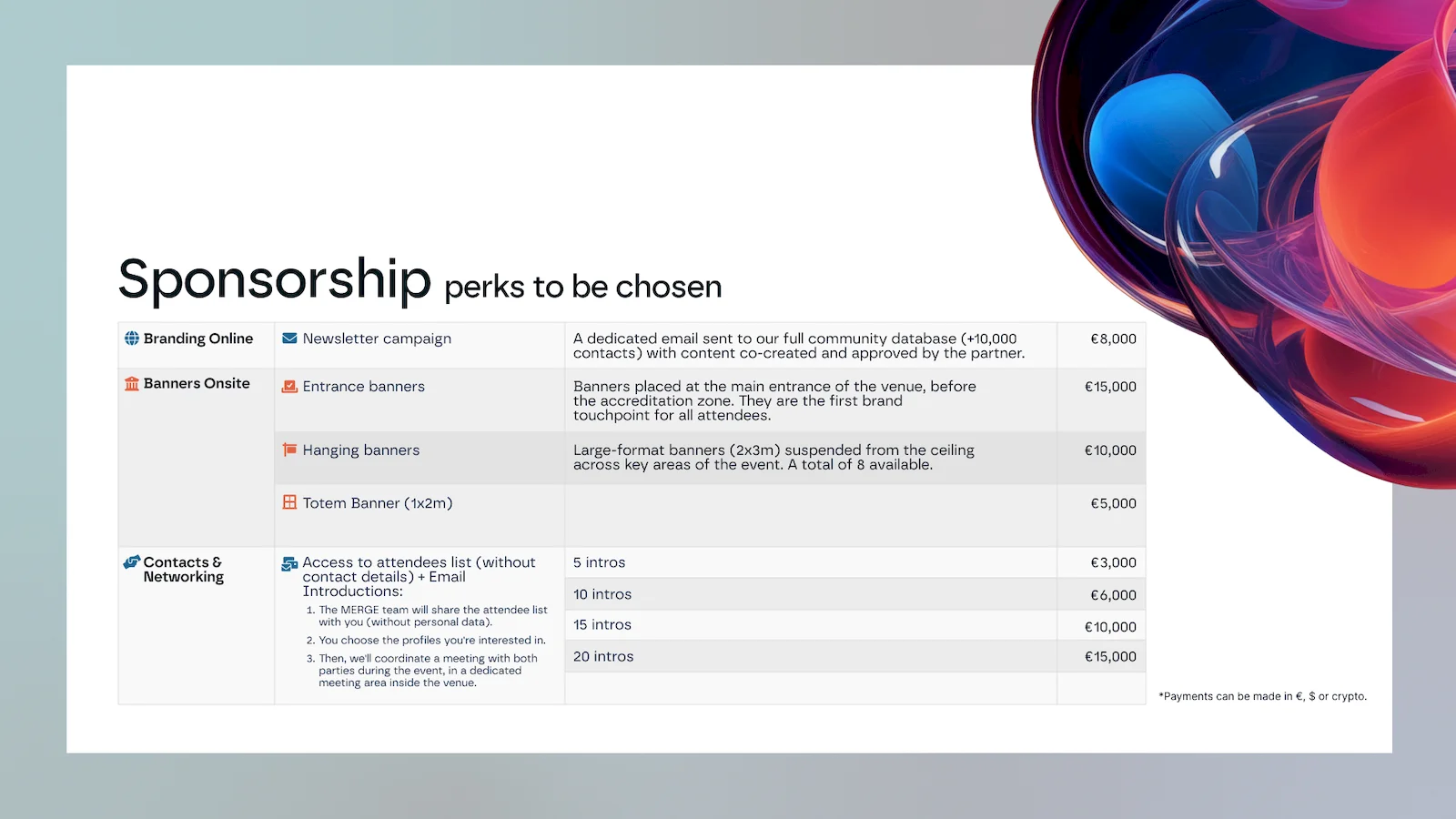Click the Hanging banners description text
Image resolution: width=1456 pixels, height=819 pixels.
coord(773,457)
